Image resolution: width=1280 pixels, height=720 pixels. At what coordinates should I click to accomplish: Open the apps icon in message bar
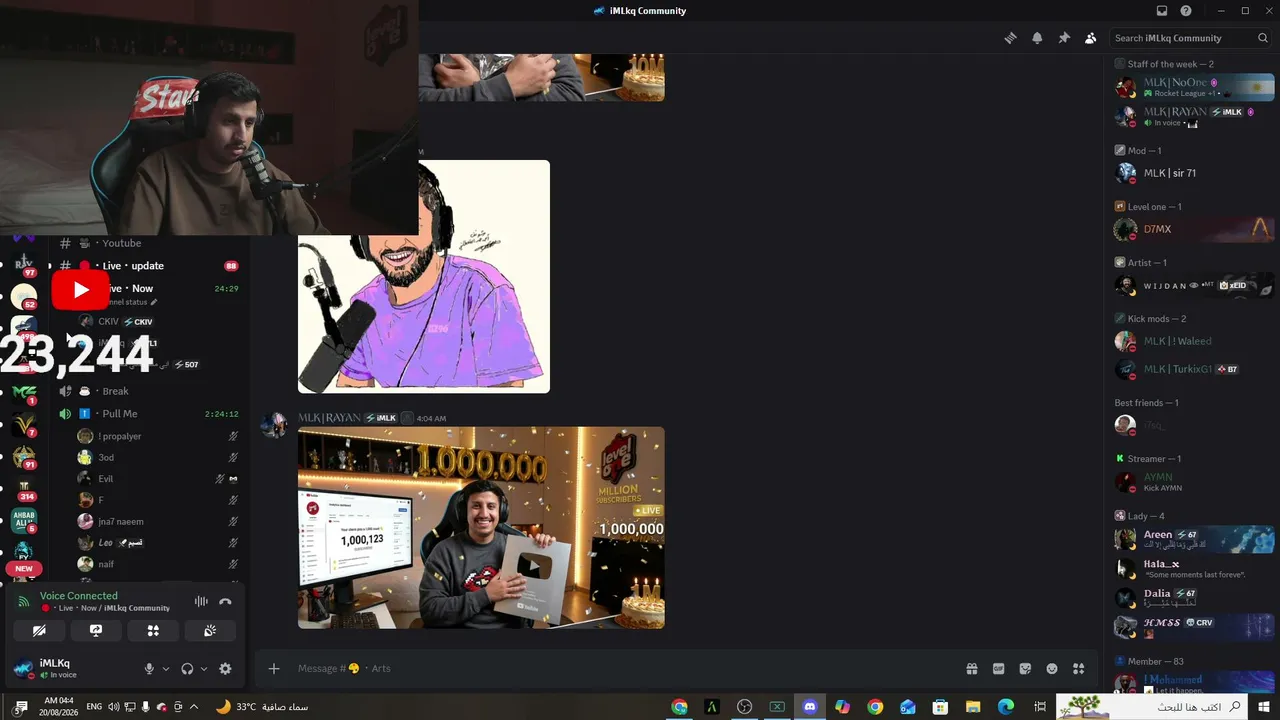(1079, 669)
